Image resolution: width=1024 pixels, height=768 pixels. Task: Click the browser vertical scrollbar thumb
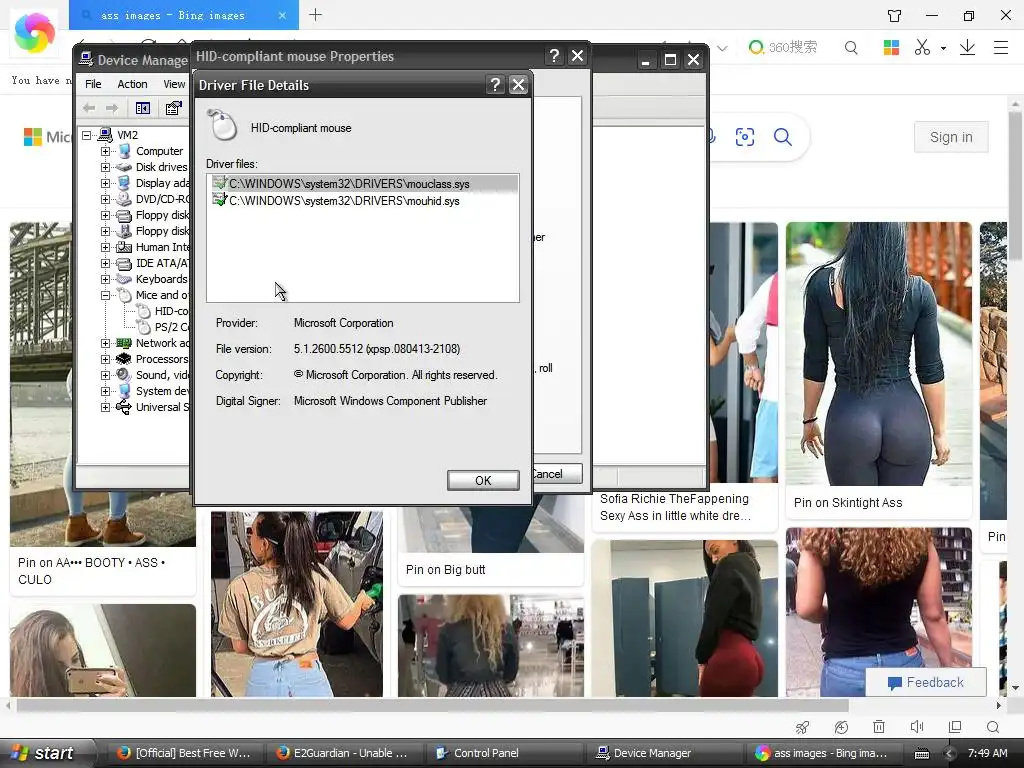tap(1015, 185)
